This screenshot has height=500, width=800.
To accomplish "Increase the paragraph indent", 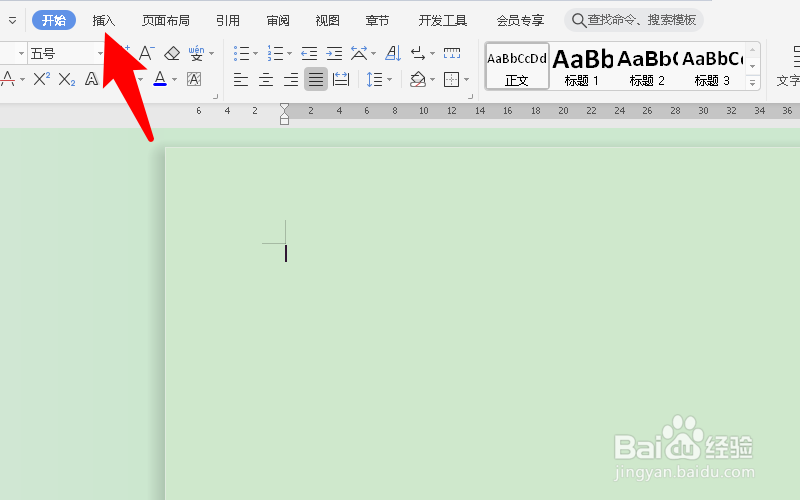I will pyautogui.click(x=334, y=53).
